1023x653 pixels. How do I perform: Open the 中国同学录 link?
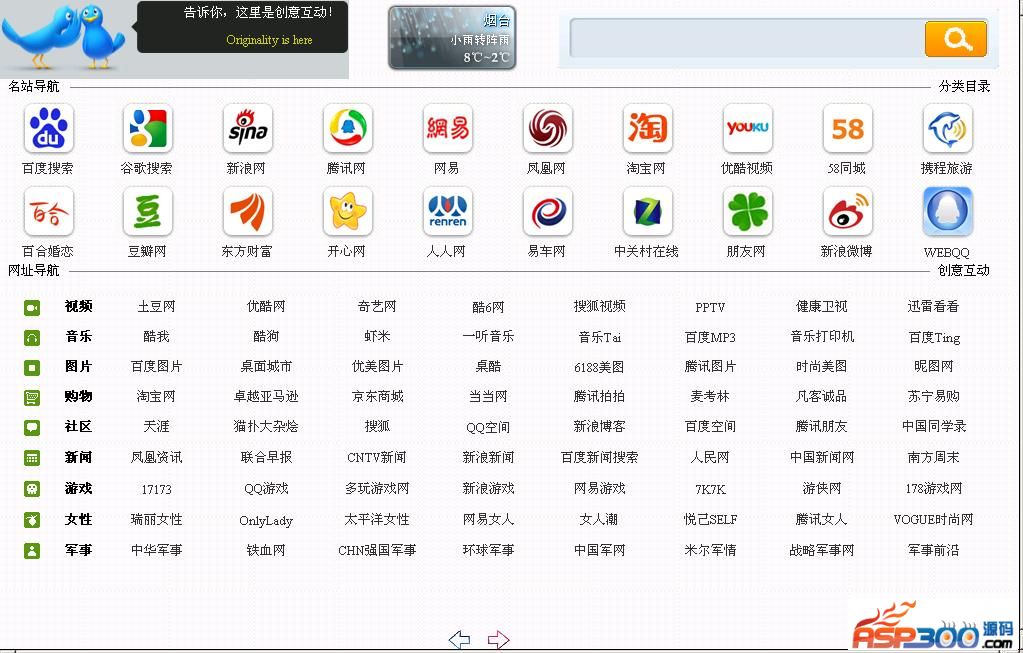click(x=934, y=426)
